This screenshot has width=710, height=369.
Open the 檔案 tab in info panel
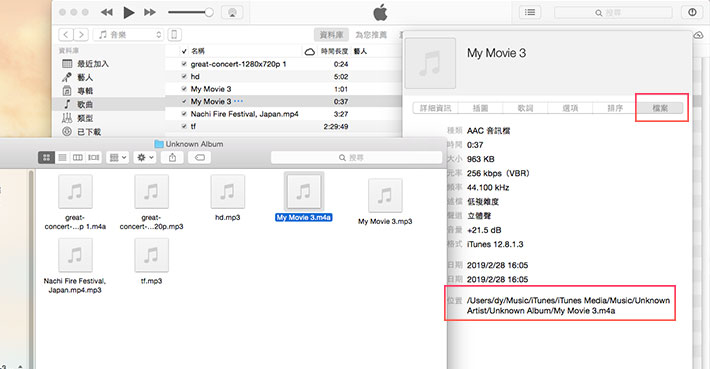click(x=660, y=108)
